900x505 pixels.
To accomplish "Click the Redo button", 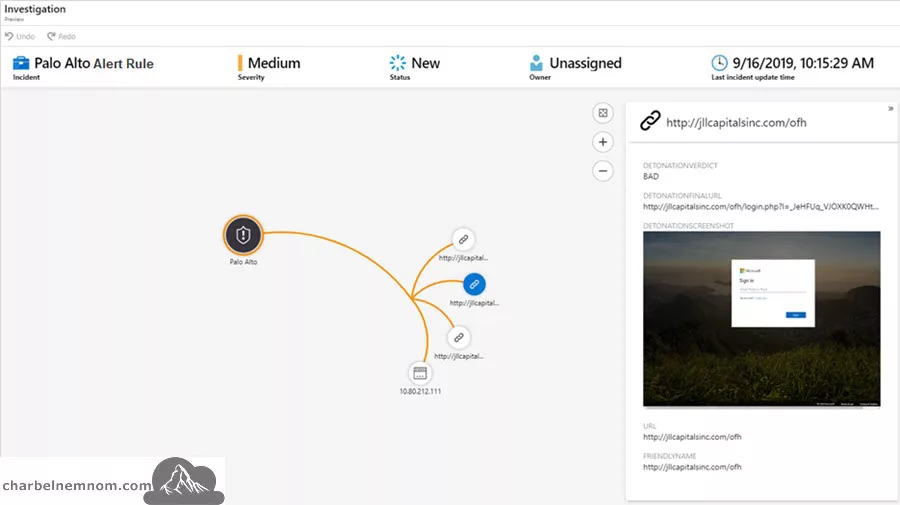I will click(61, 36).
